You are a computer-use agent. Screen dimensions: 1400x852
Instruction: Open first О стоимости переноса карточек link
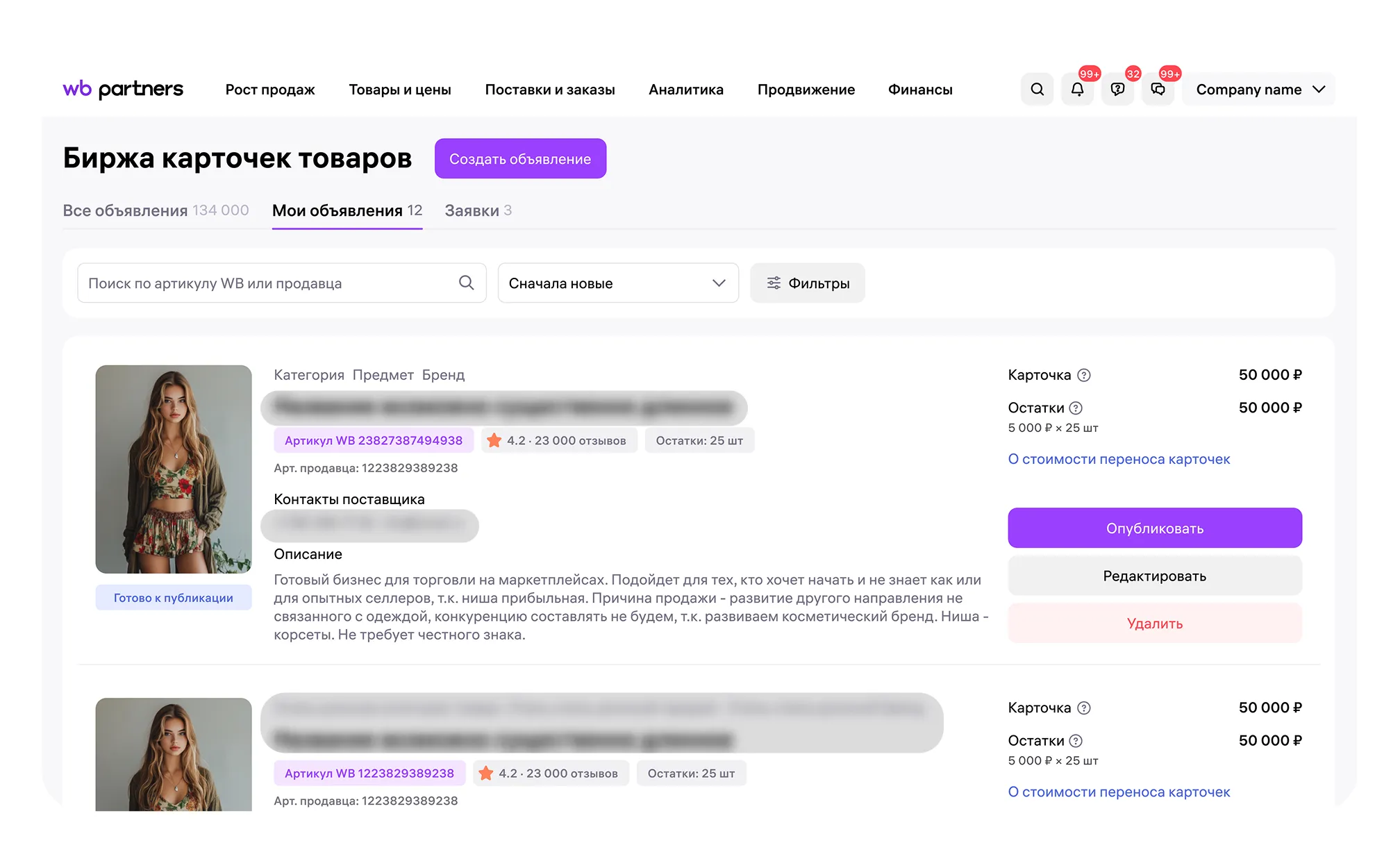pyautogui.click(x=1119, y=459)
